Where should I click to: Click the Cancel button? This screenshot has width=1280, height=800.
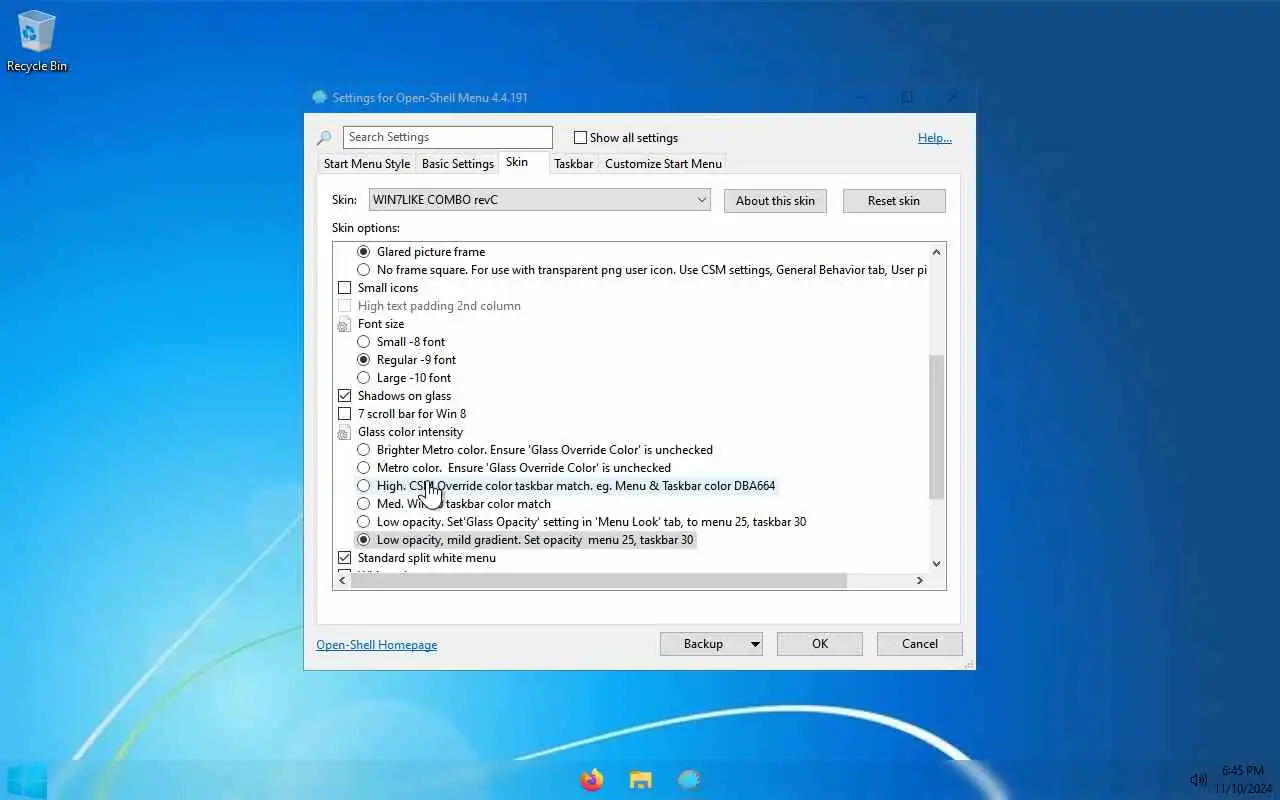click(x=920, y=644)
